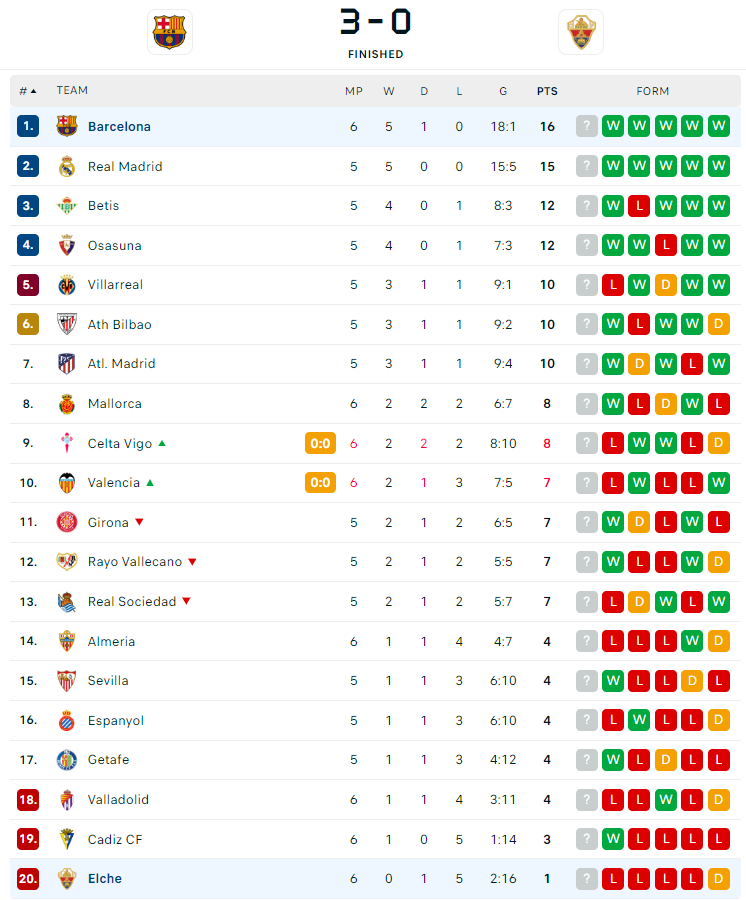Click the Betis club crest

click(67, 206)
